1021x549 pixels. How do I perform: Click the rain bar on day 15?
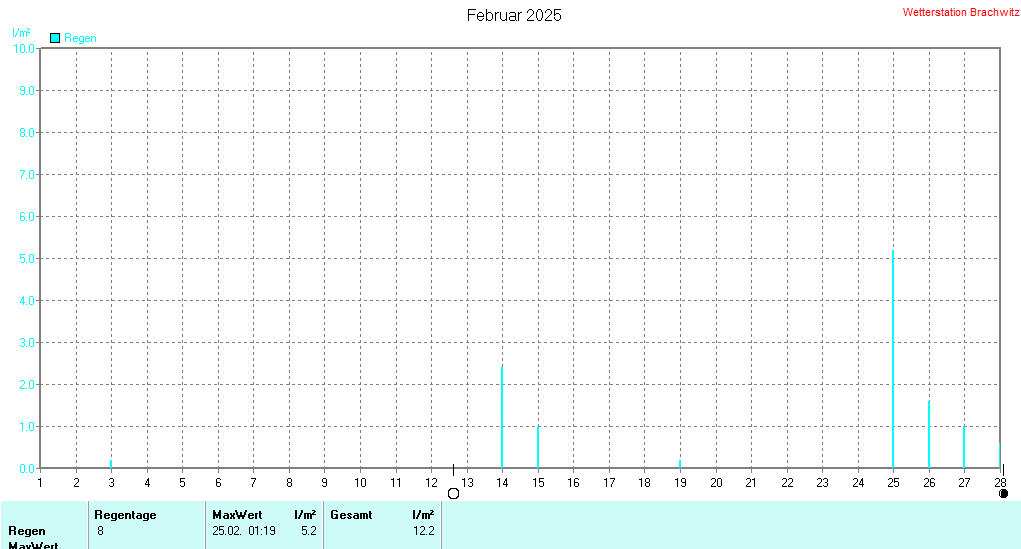pyautogui.click(x=538, y=447)
